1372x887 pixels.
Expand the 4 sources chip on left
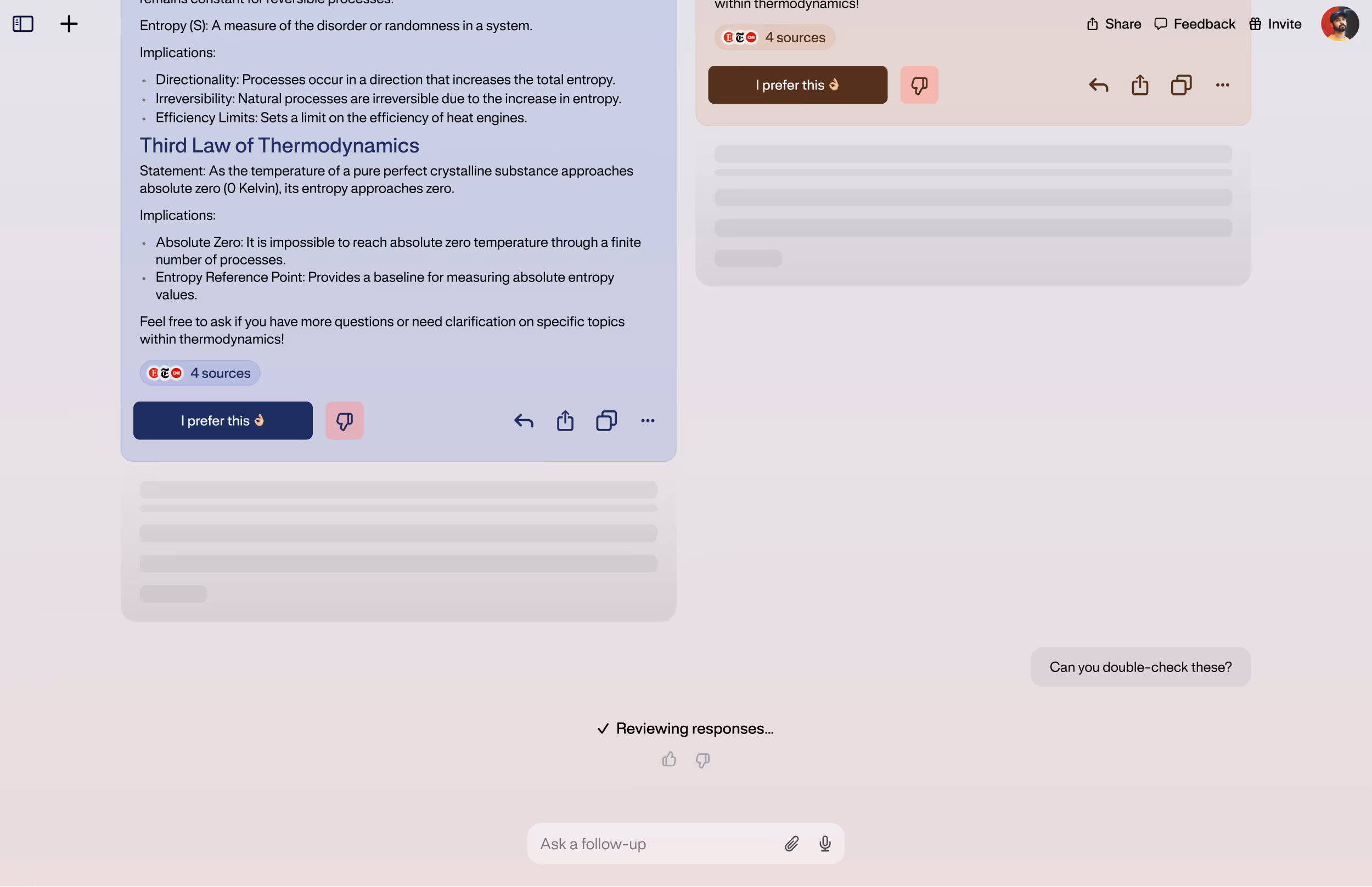click(x=199, y=373)
